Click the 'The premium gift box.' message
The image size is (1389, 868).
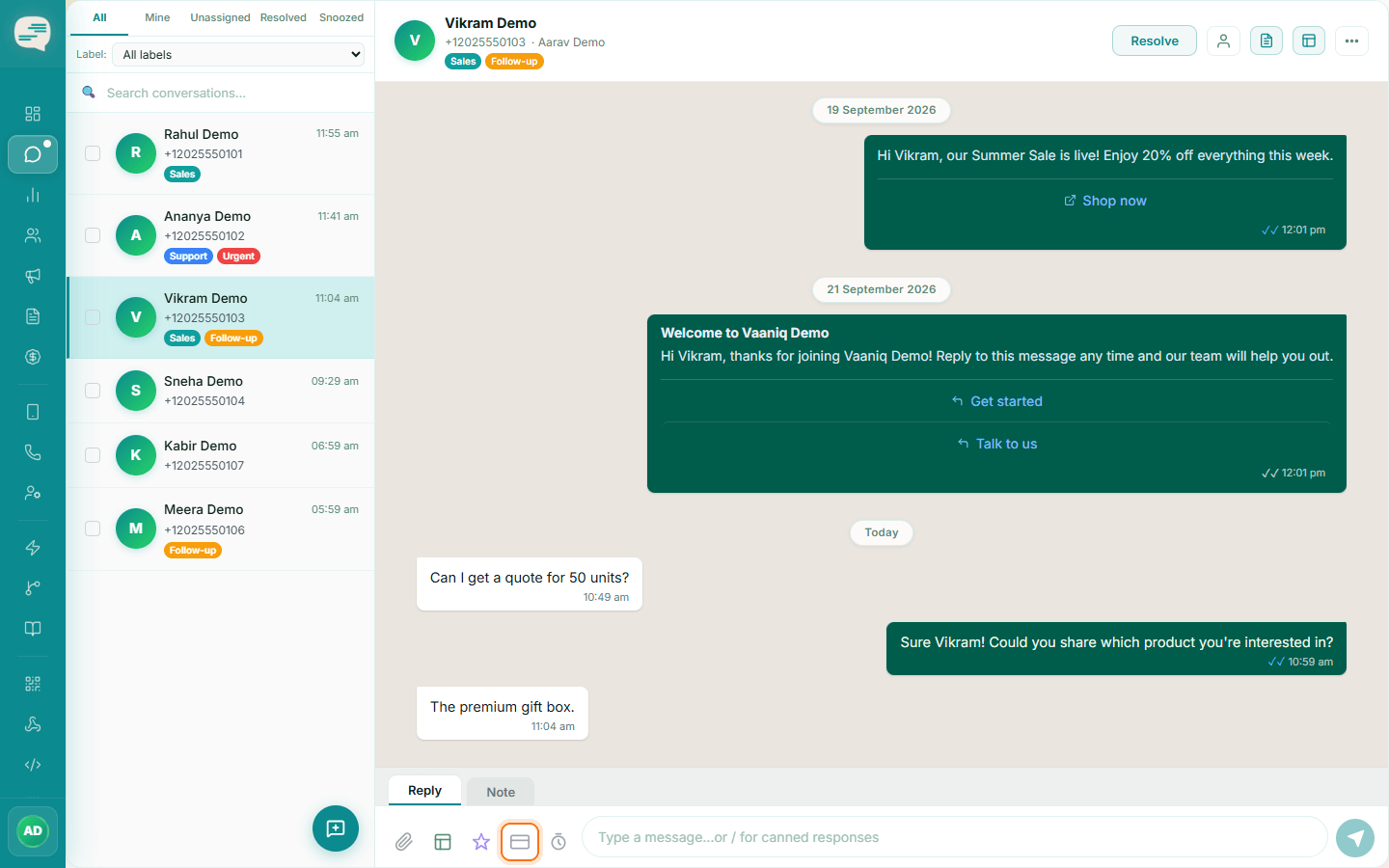tap(503, 713)
